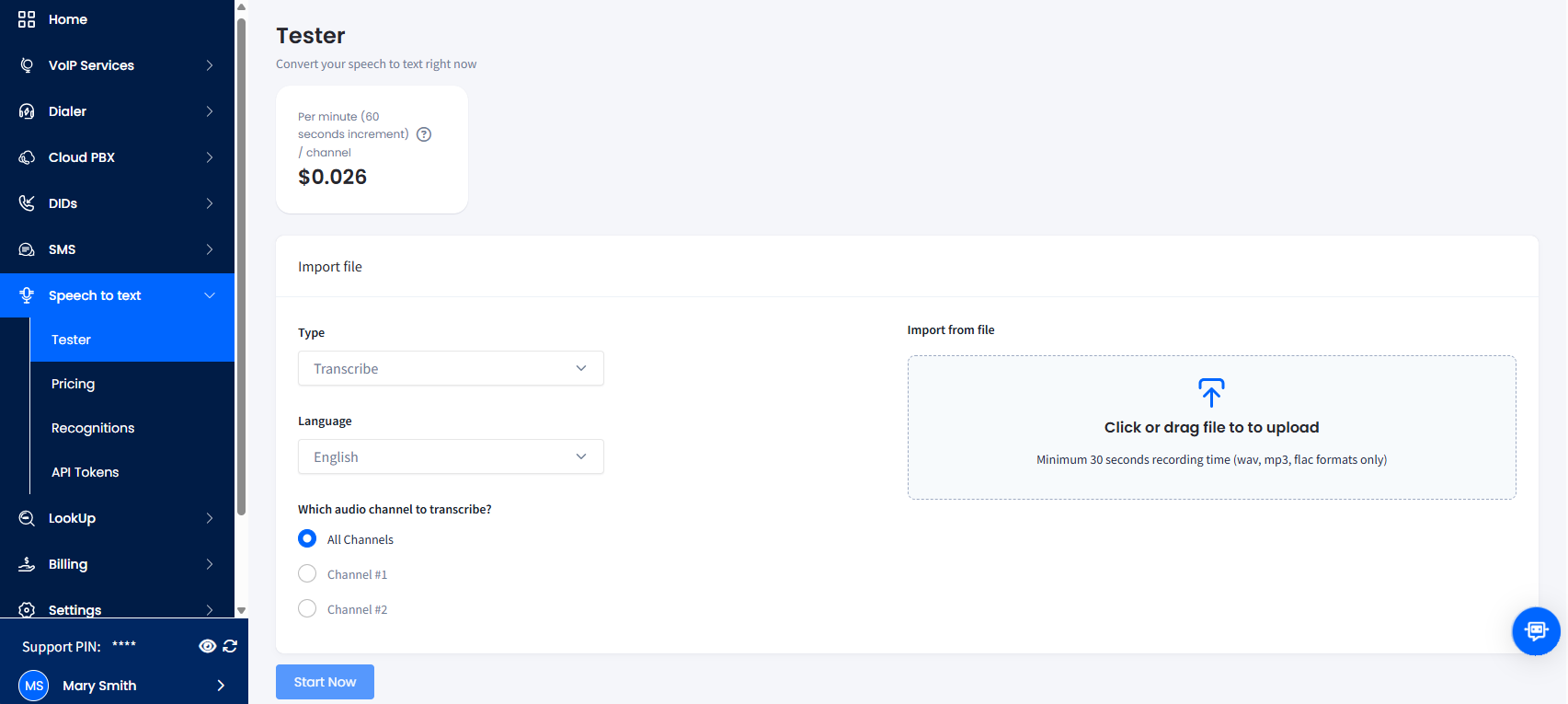
Task: Expand the Billing chevron
Action: (210, 564)
